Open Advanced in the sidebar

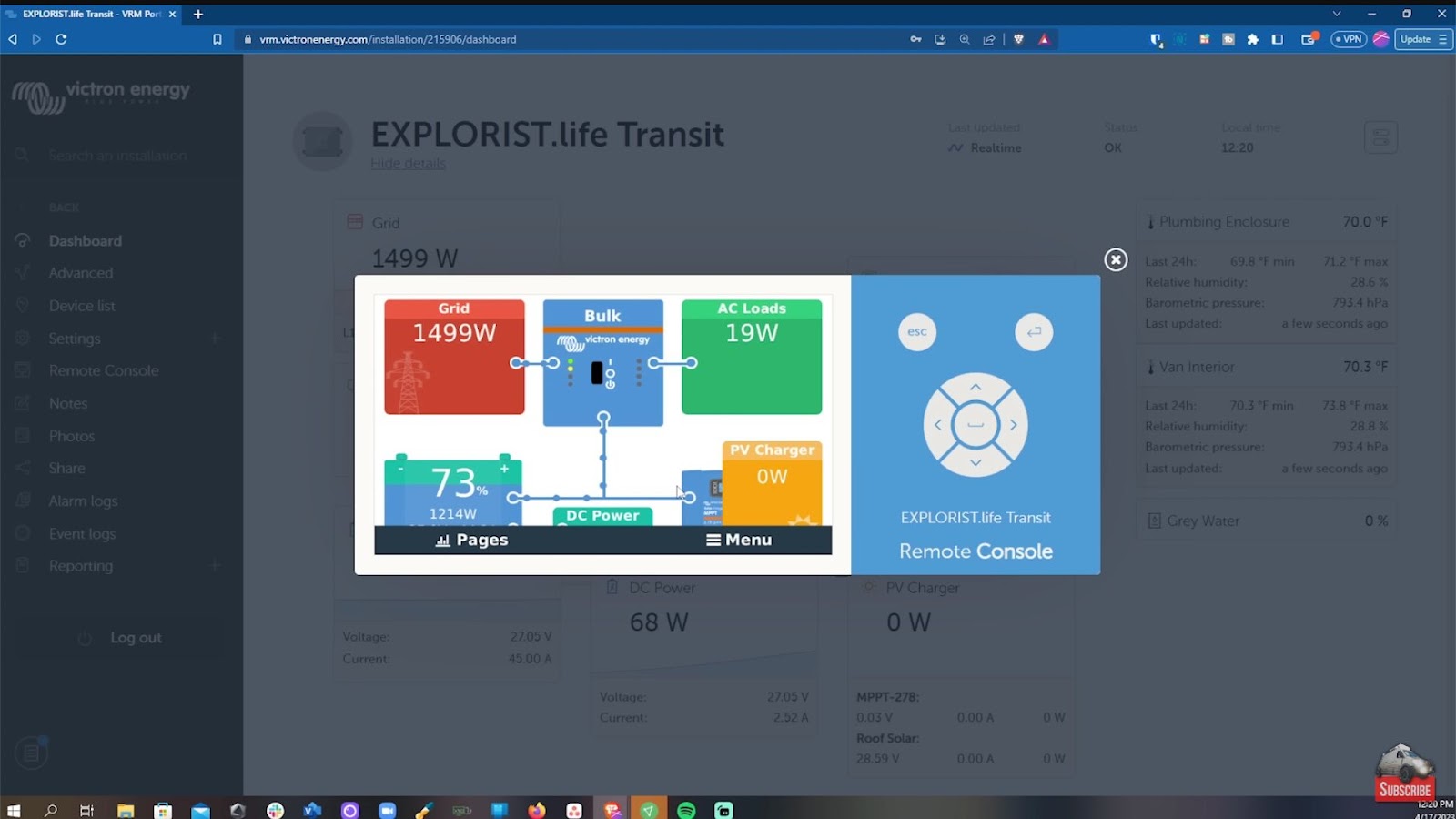tap(81, 273)
